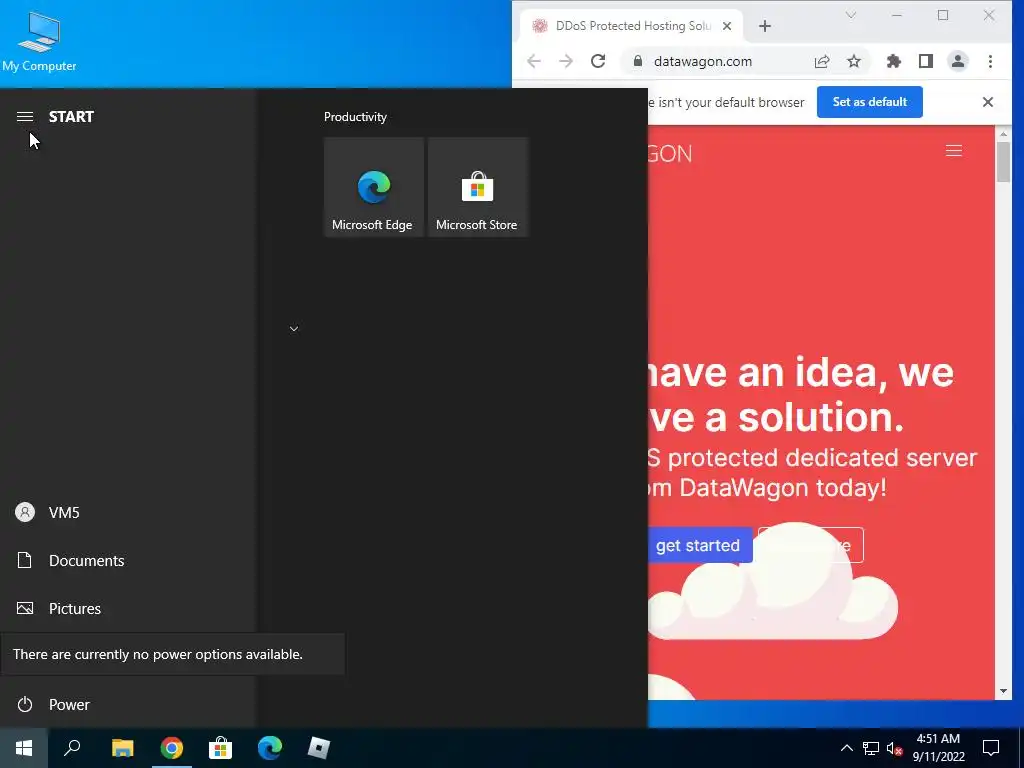Viewport: 1024px width, 768px height.
Task: Launch Edge from the taskbar
Action: (270, 748)
